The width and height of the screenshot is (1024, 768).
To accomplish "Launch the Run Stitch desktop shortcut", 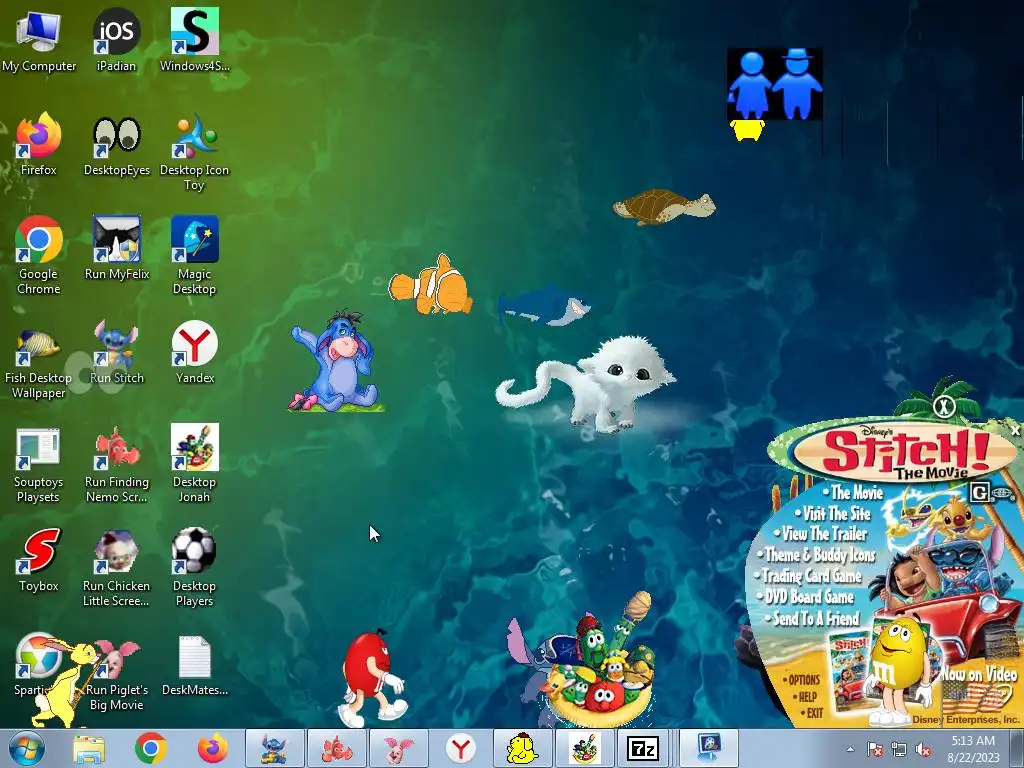I will [x=116, y=353].
